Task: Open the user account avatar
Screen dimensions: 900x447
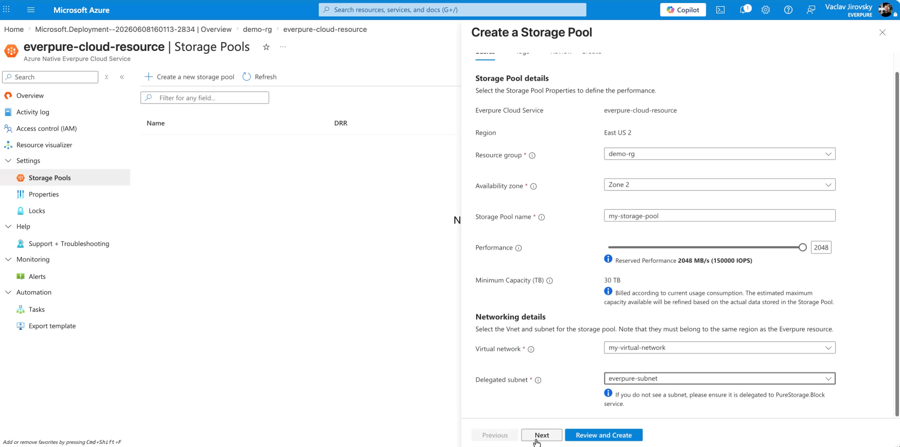Action: tap(886, 10)
